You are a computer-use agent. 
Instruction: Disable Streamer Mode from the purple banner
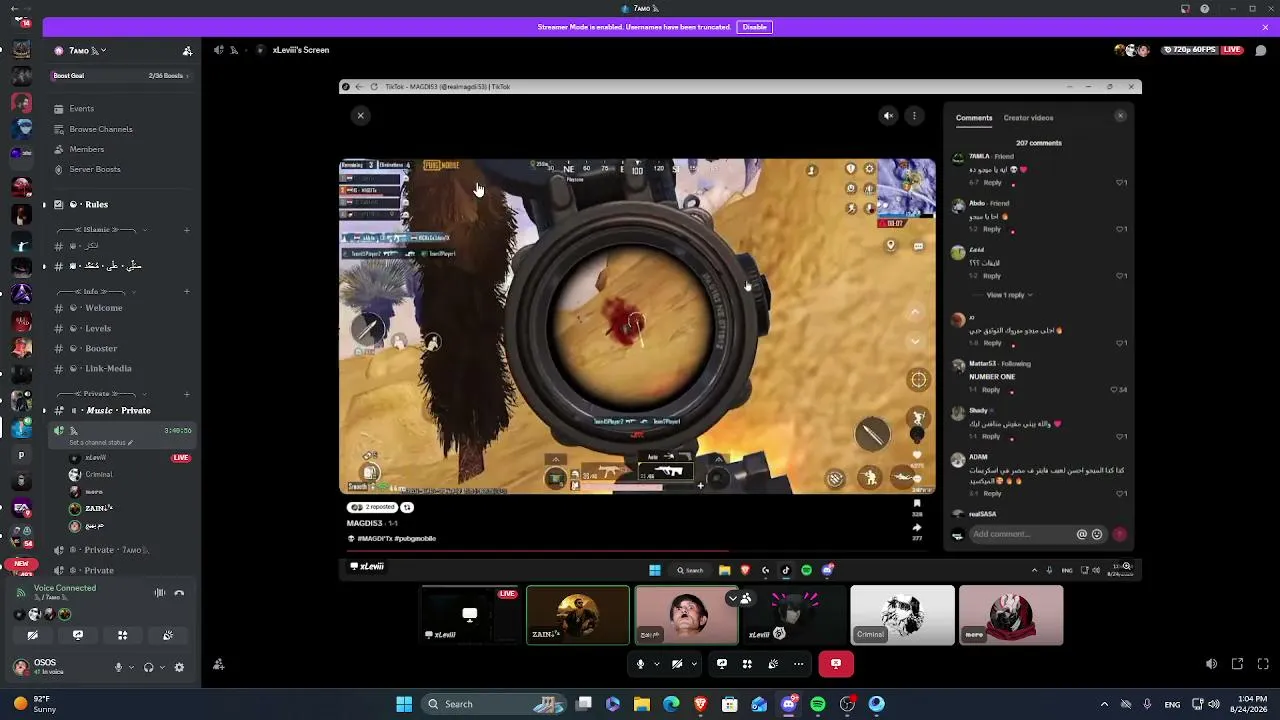click(755, 27)
